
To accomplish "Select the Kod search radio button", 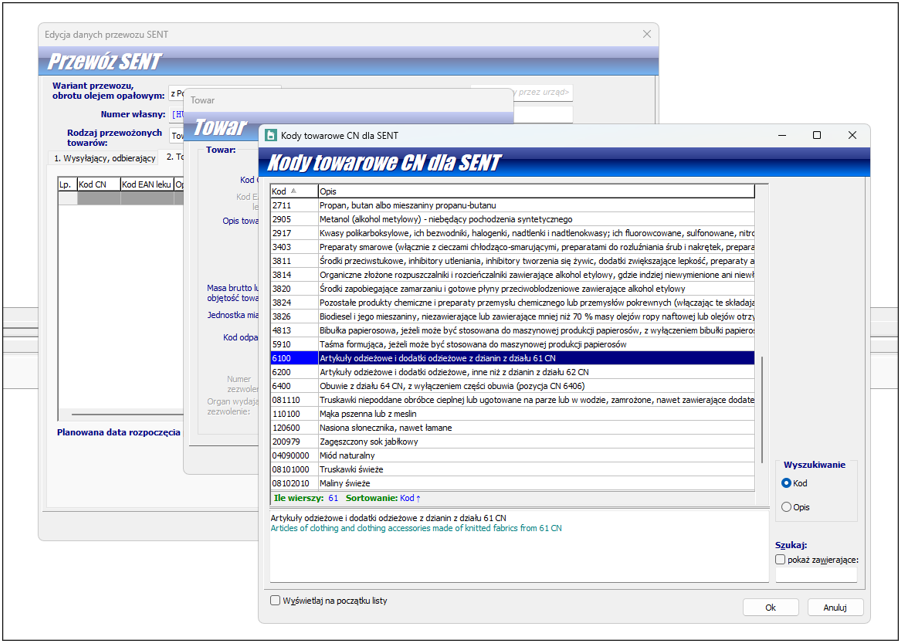I will pyautogui.click(x=787, y=483).
